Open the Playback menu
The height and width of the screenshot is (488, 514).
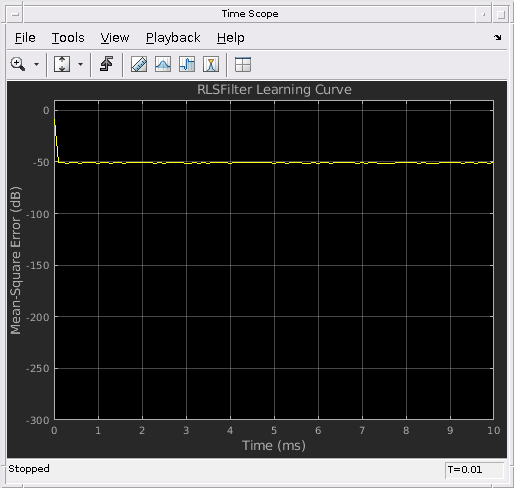point(173,38)
